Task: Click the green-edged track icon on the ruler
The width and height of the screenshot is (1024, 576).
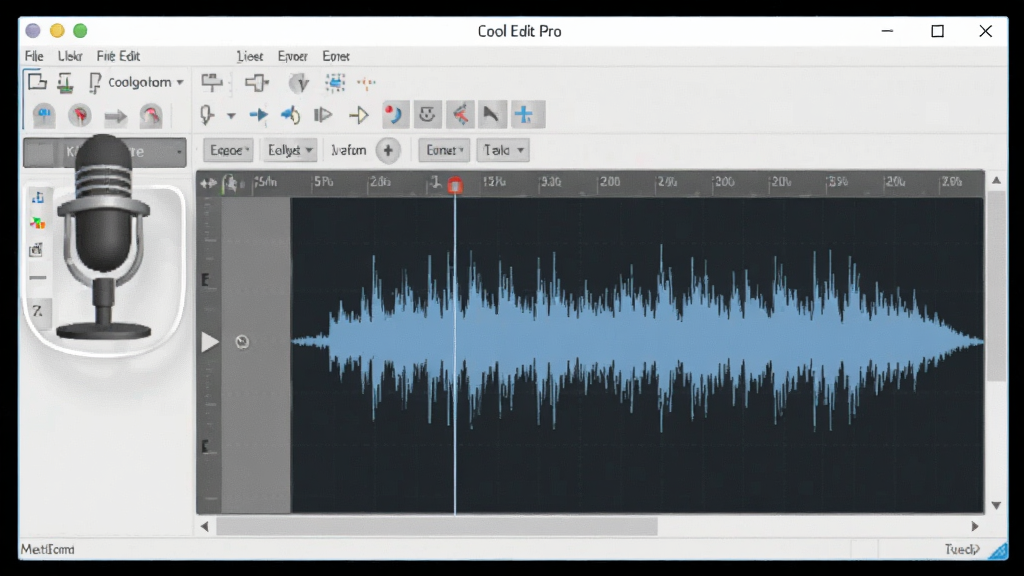Action: pos(229,184)
